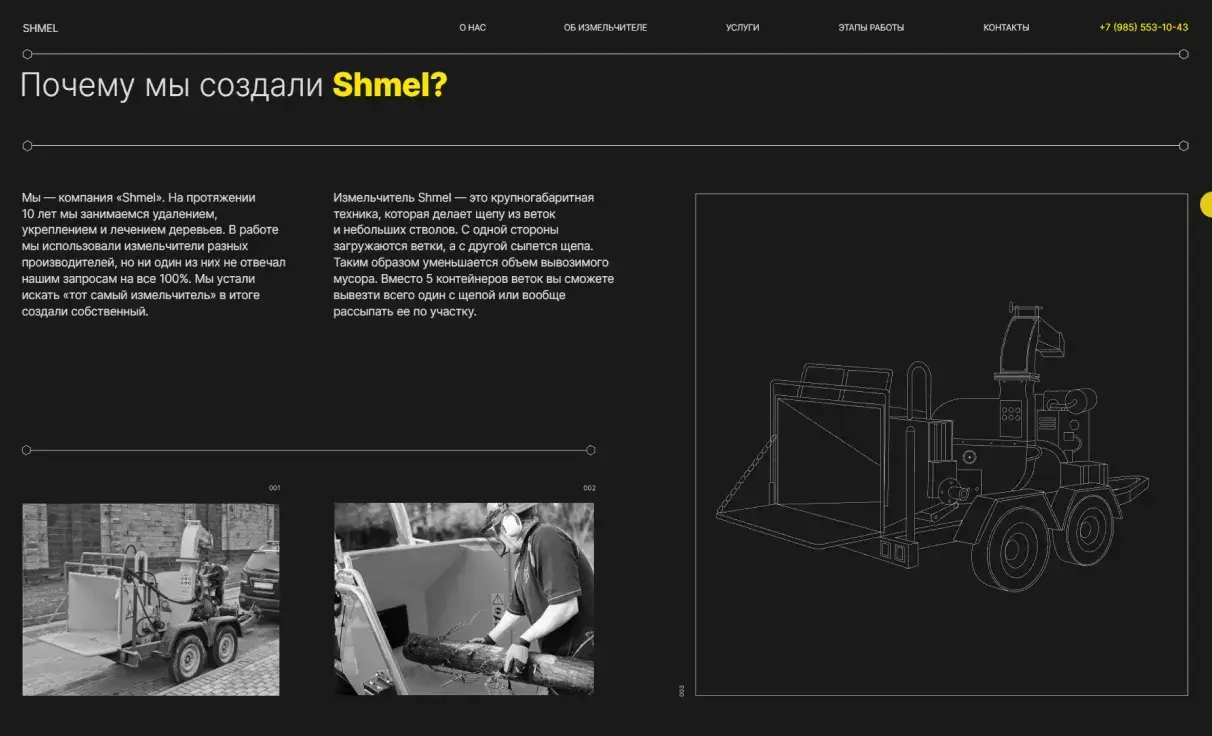Image resolution: width=1212 pixels, height=736 pixels.
Task: Open the photo of chipper trailer beside car
Action: 151,599
